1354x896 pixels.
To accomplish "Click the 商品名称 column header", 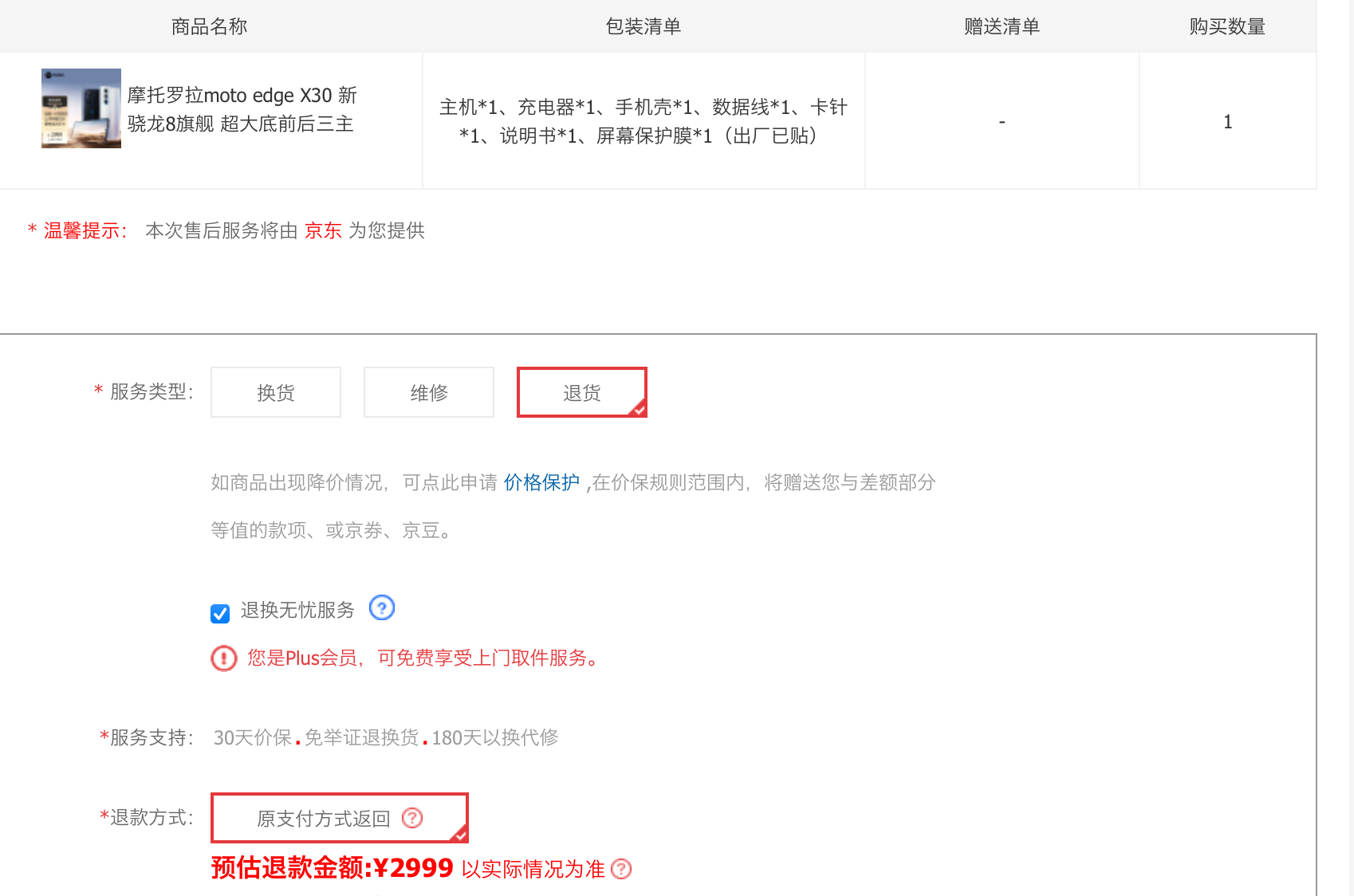I will 210,26.
